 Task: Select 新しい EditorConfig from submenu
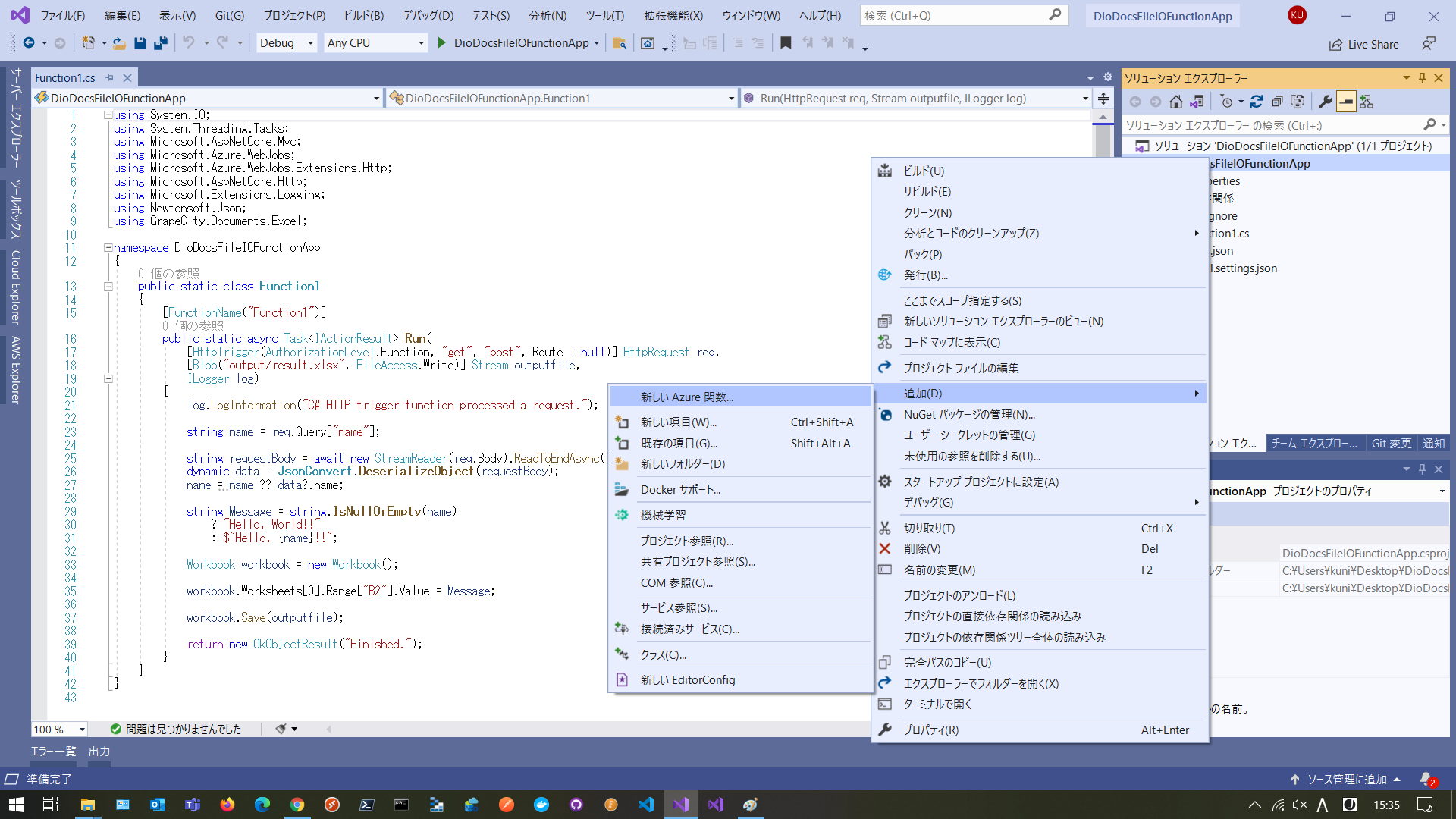[x=740, y=680]
